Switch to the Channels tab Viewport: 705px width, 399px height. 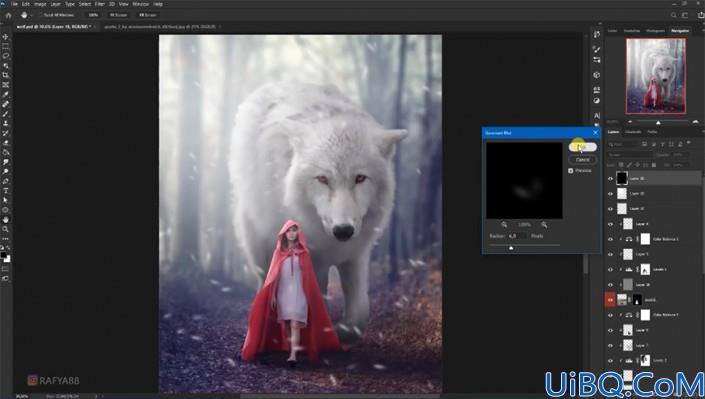coord(633,132)
